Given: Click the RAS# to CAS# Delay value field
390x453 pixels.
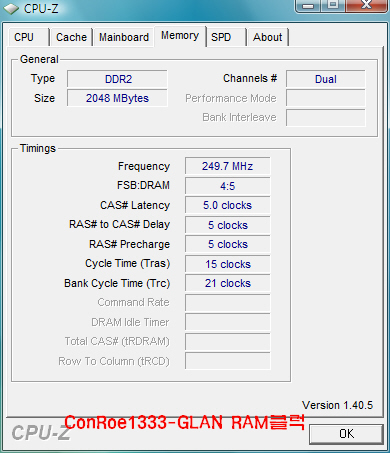Looking at the screenshot, I should click(228, 225).
